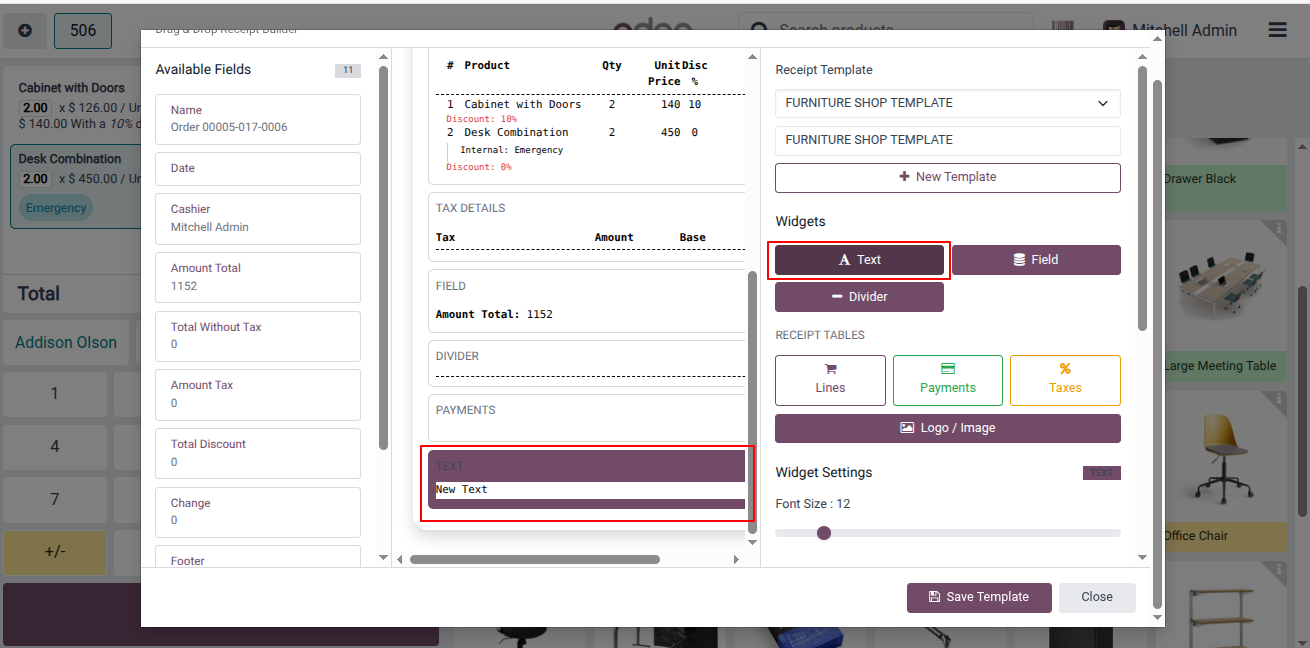Open the Receipt Template dropdown

tap(948, 103)
